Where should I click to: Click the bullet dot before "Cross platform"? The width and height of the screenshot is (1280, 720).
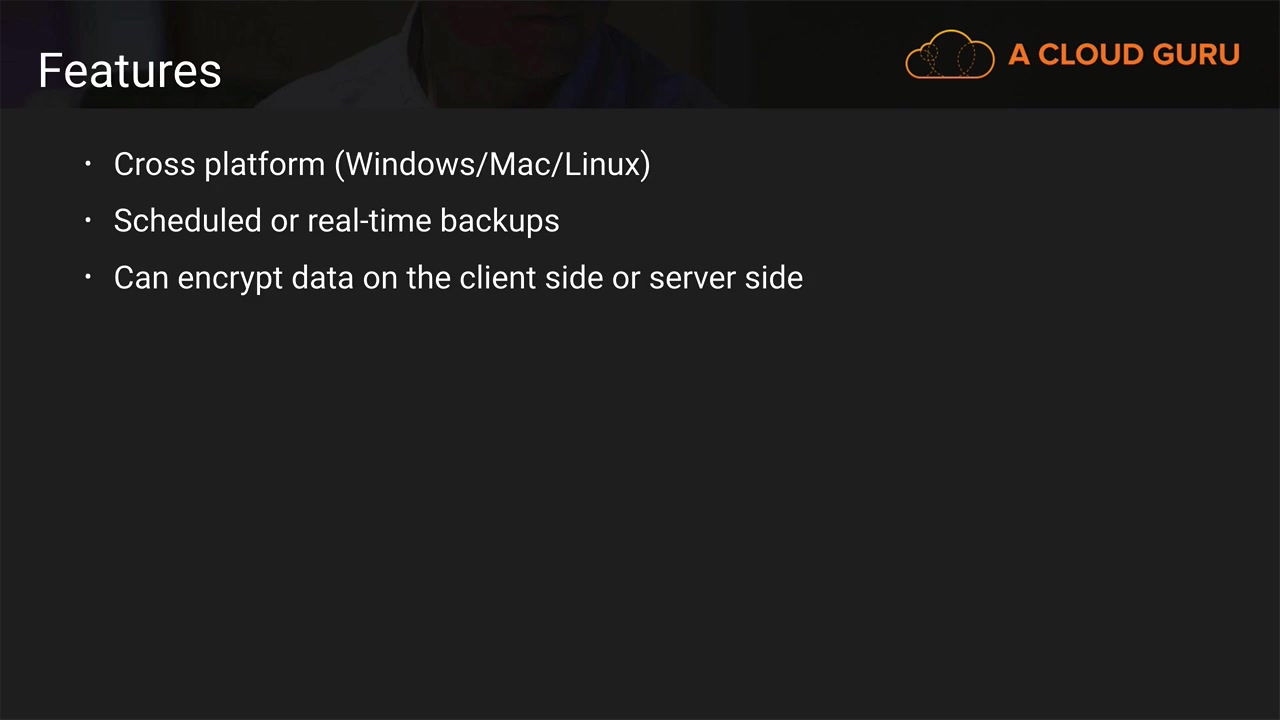click(x=88, y=163)
